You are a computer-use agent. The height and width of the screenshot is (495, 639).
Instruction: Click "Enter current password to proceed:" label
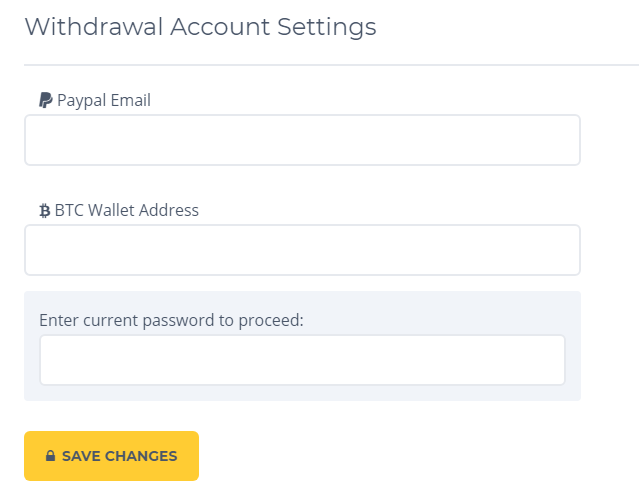point(171,320)
